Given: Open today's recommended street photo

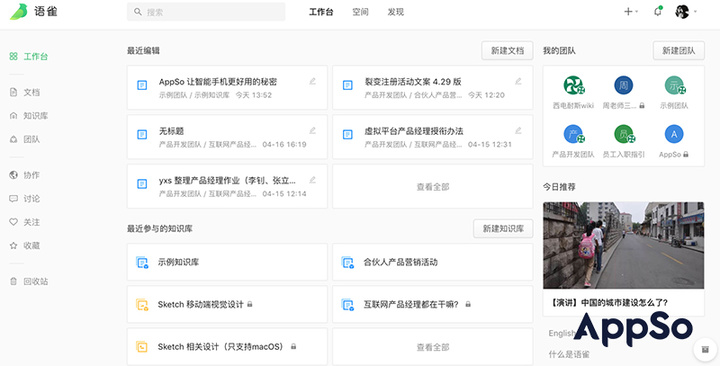Looking at the screenshot, I should (x=623, y=245).
